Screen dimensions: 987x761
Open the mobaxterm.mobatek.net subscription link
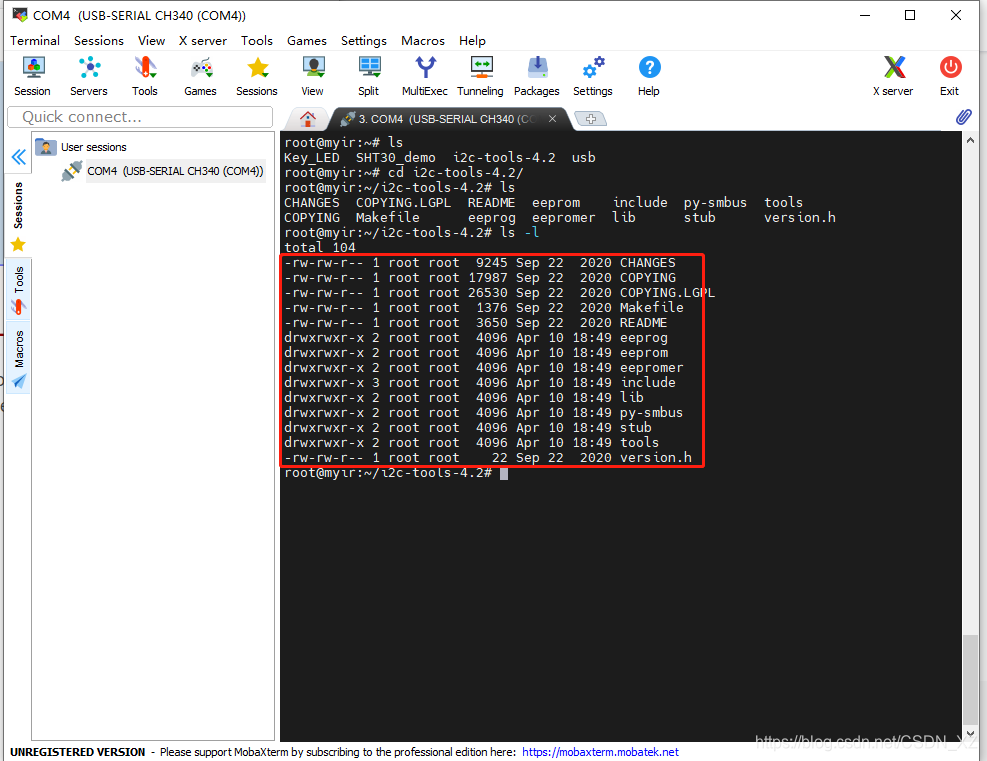click(x=600, y=752)
